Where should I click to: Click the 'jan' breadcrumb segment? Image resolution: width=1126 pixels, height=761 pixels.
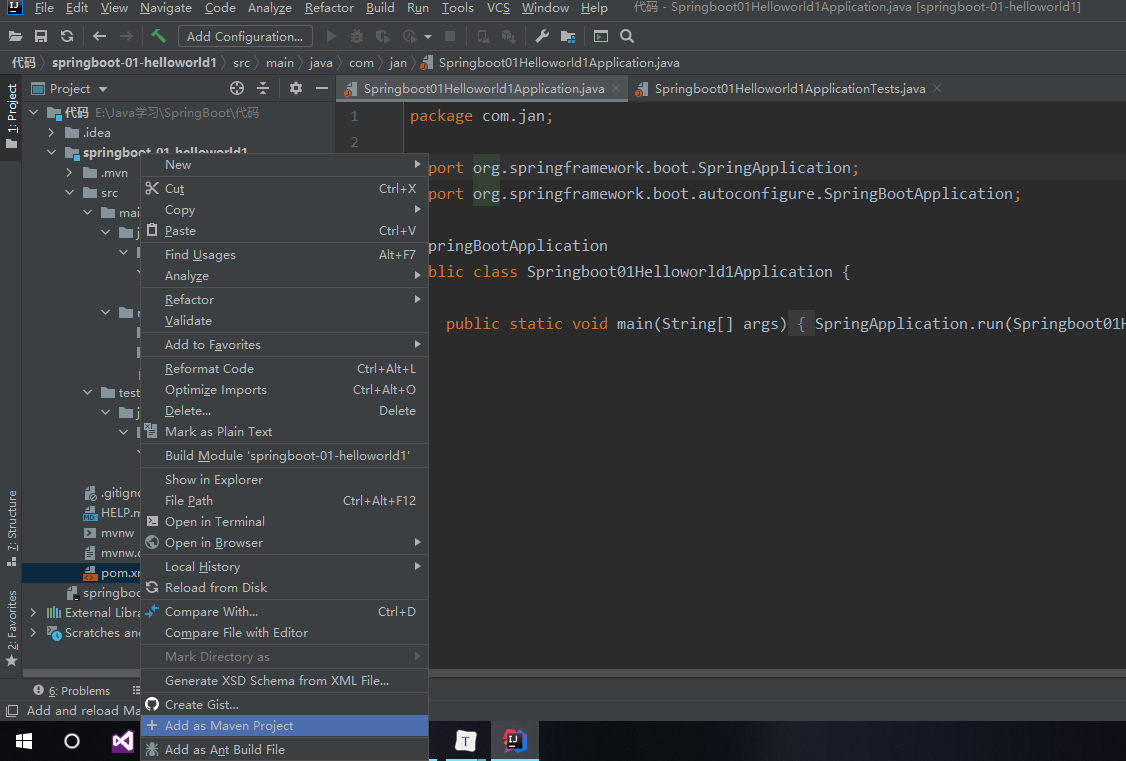coord(398,63)
